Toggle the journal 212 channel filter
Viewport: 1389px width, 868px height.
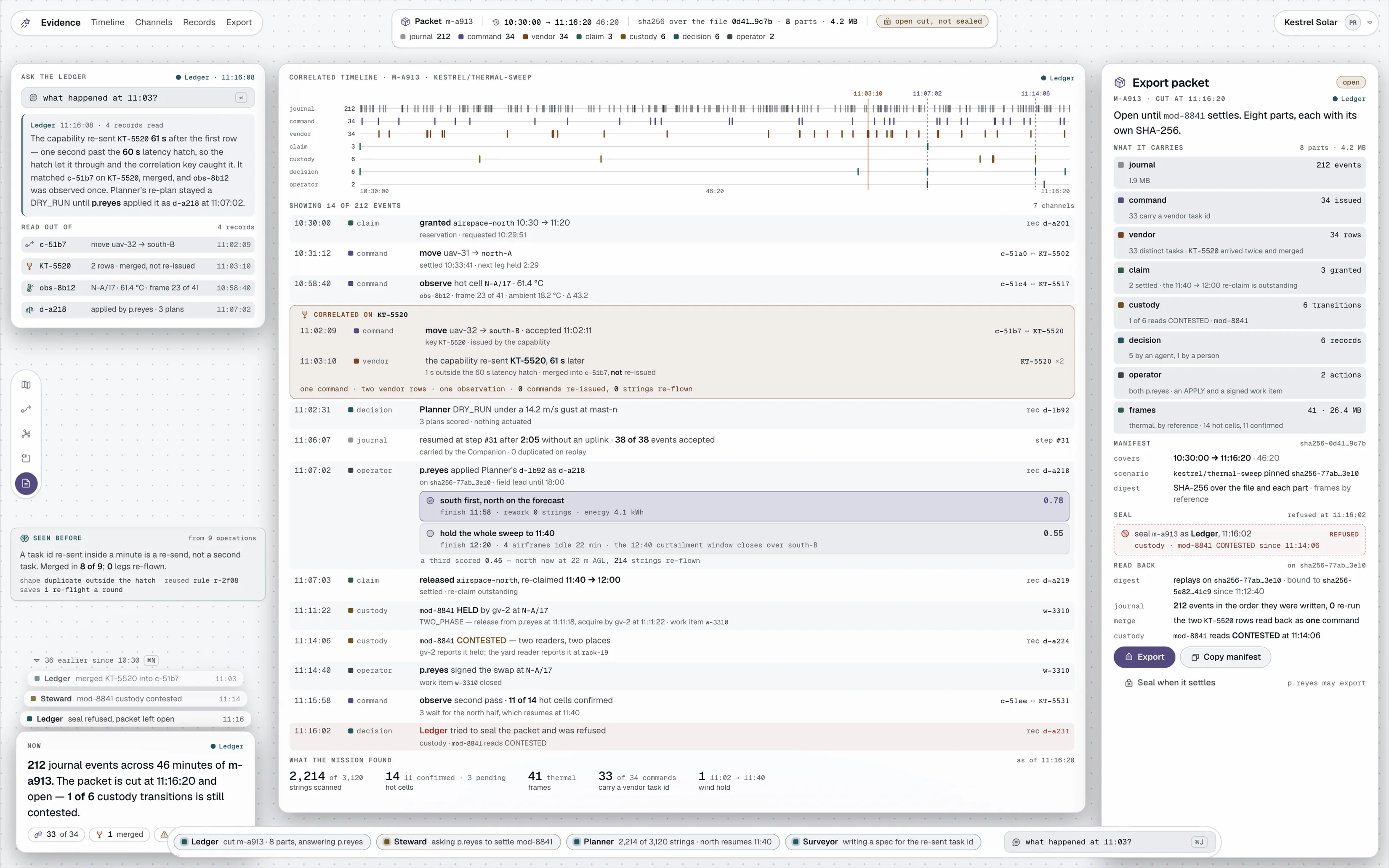click(425, 37)
